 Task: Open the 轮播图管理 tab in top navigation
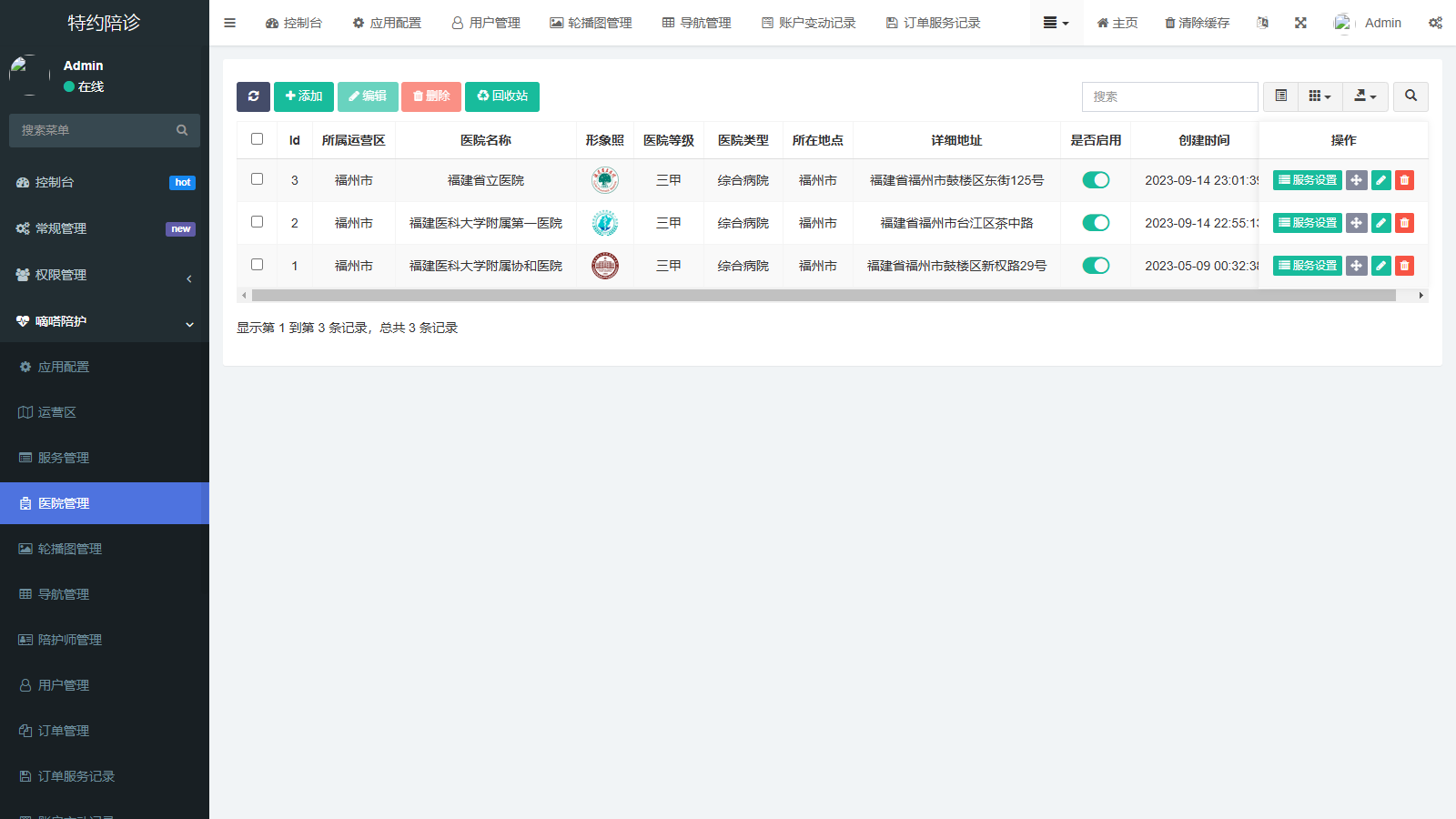591,23
